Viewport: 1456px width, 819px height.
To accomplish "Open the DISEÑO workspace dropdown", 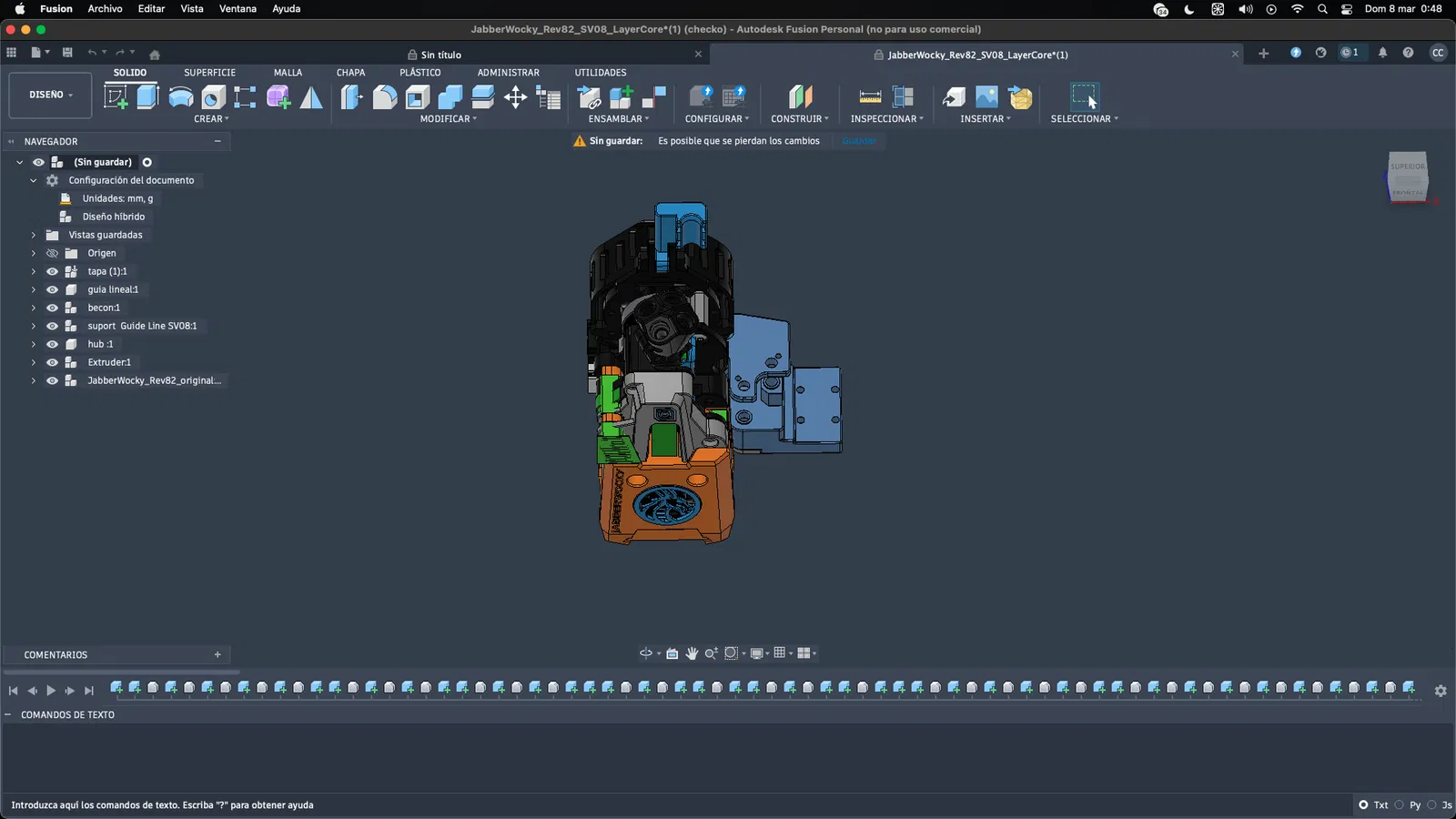I will pos(51,95).
